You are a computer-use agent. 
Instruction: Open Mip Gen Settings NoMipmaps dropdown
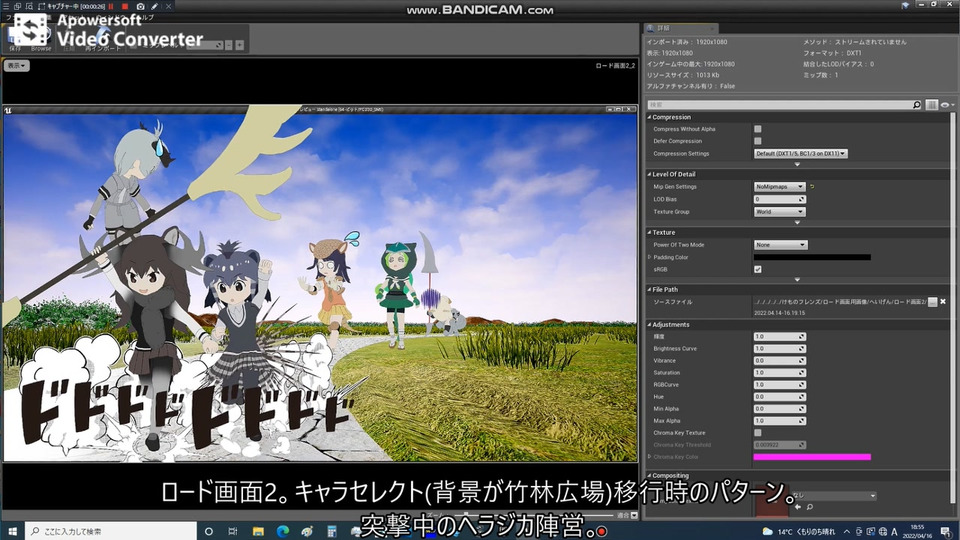point(779,187)
